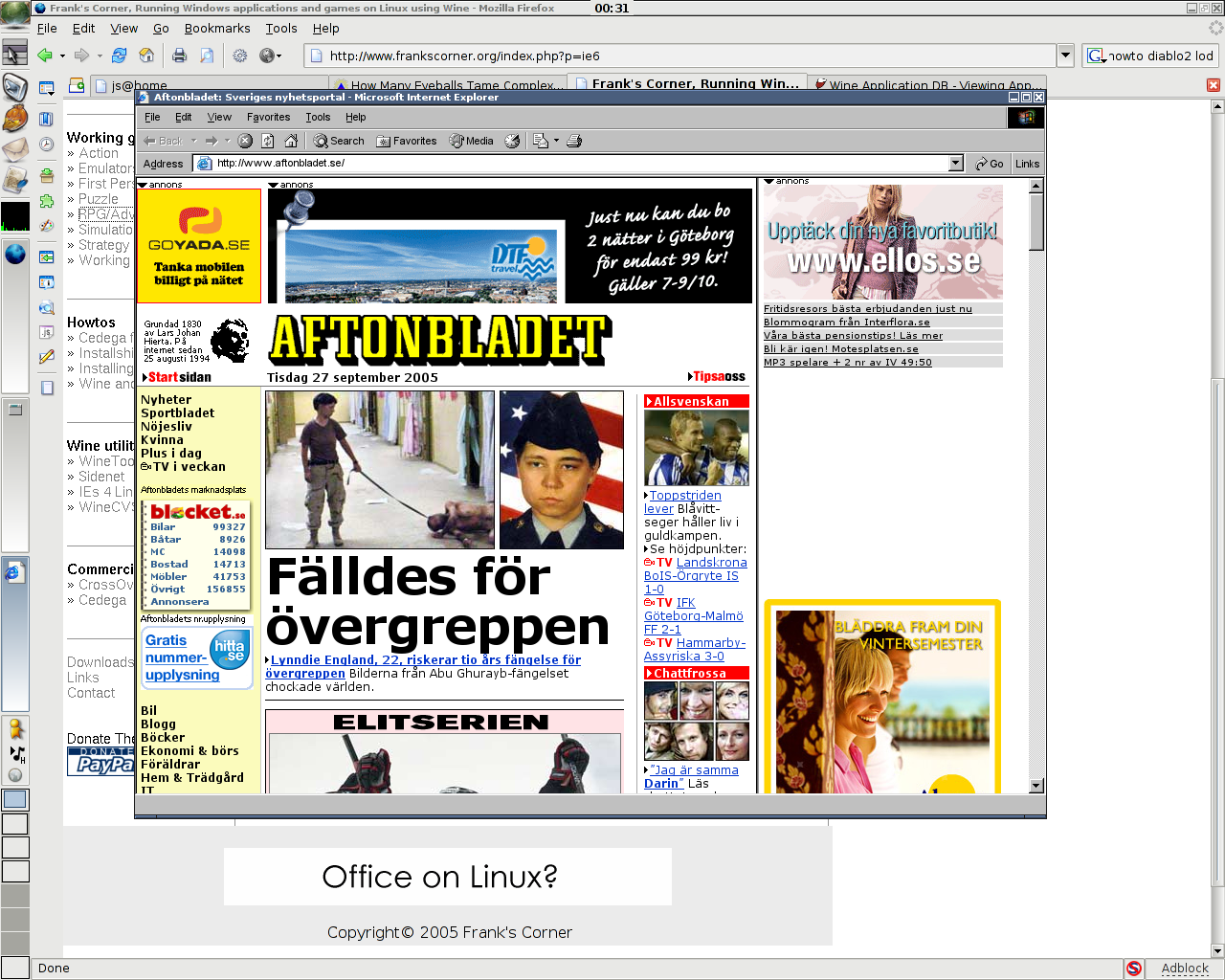
Task: Open Firefox Go menu
Action: coord(161,29)
